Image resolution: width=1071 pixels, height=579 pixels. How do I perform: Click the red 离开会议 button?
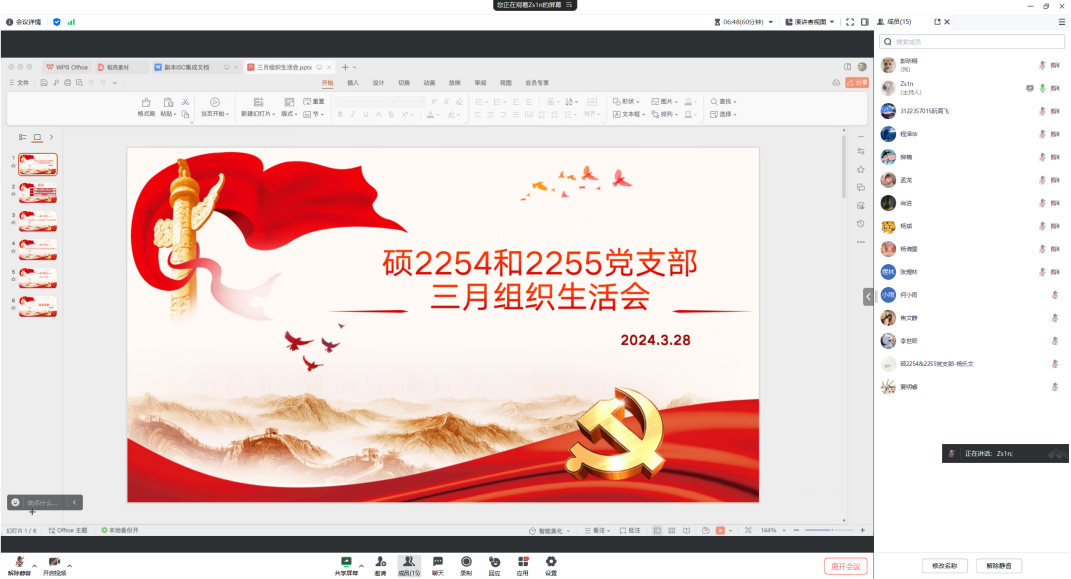pyautogui.click(x=846, y=566)
